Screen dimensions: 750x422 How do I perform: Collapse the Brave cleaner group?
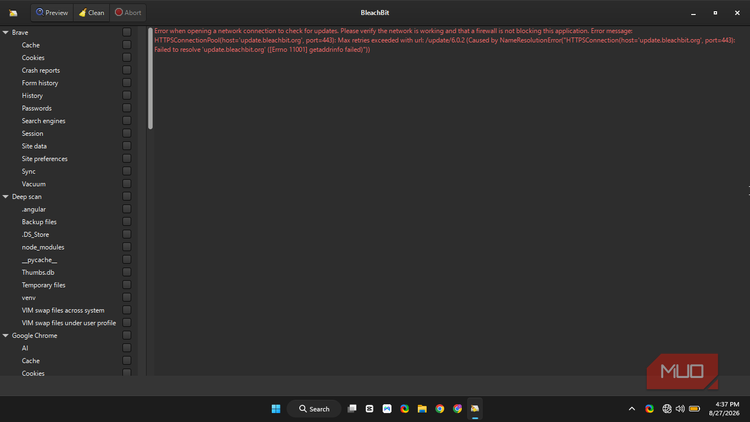tap(6, 33)
